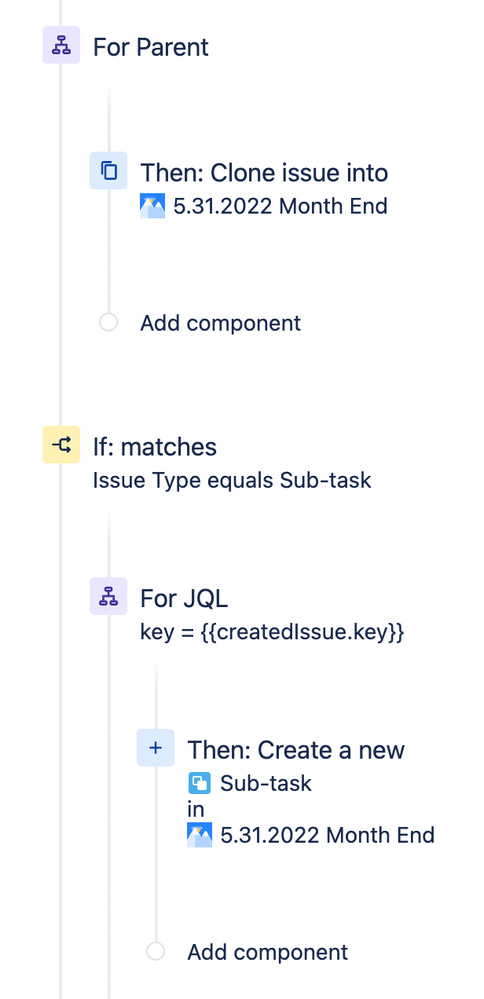Click the Add component circle below Clone issue
The image size is (484, 999).
108,322
